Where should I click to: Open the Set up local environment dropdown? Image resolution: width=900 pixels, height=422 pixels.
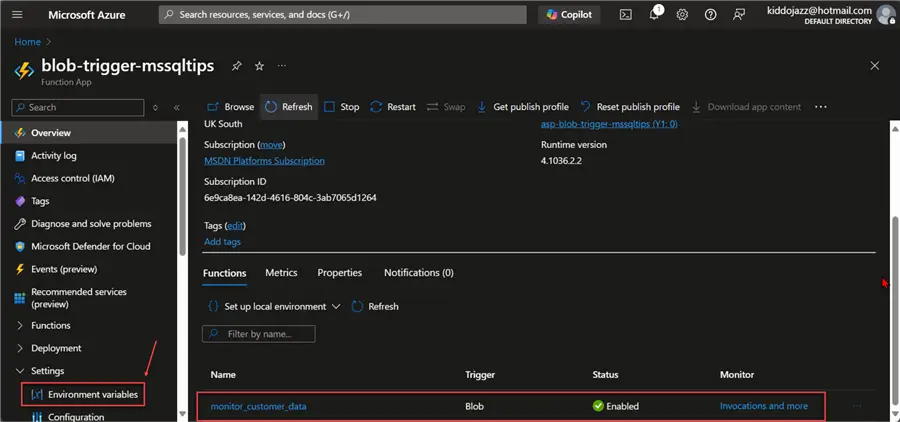(274, 307)
